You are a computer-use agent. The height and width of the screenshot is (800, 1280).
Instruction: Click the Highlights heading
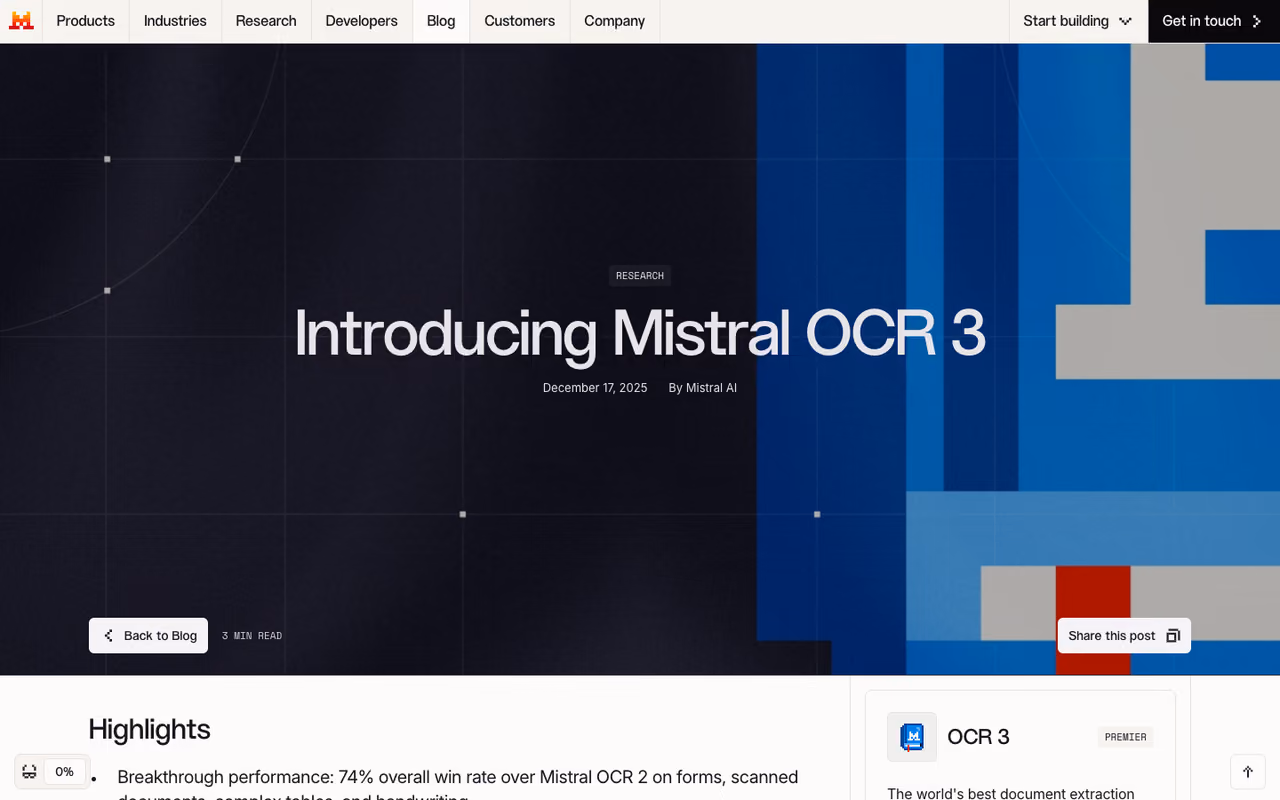click(x=149, y=729)
